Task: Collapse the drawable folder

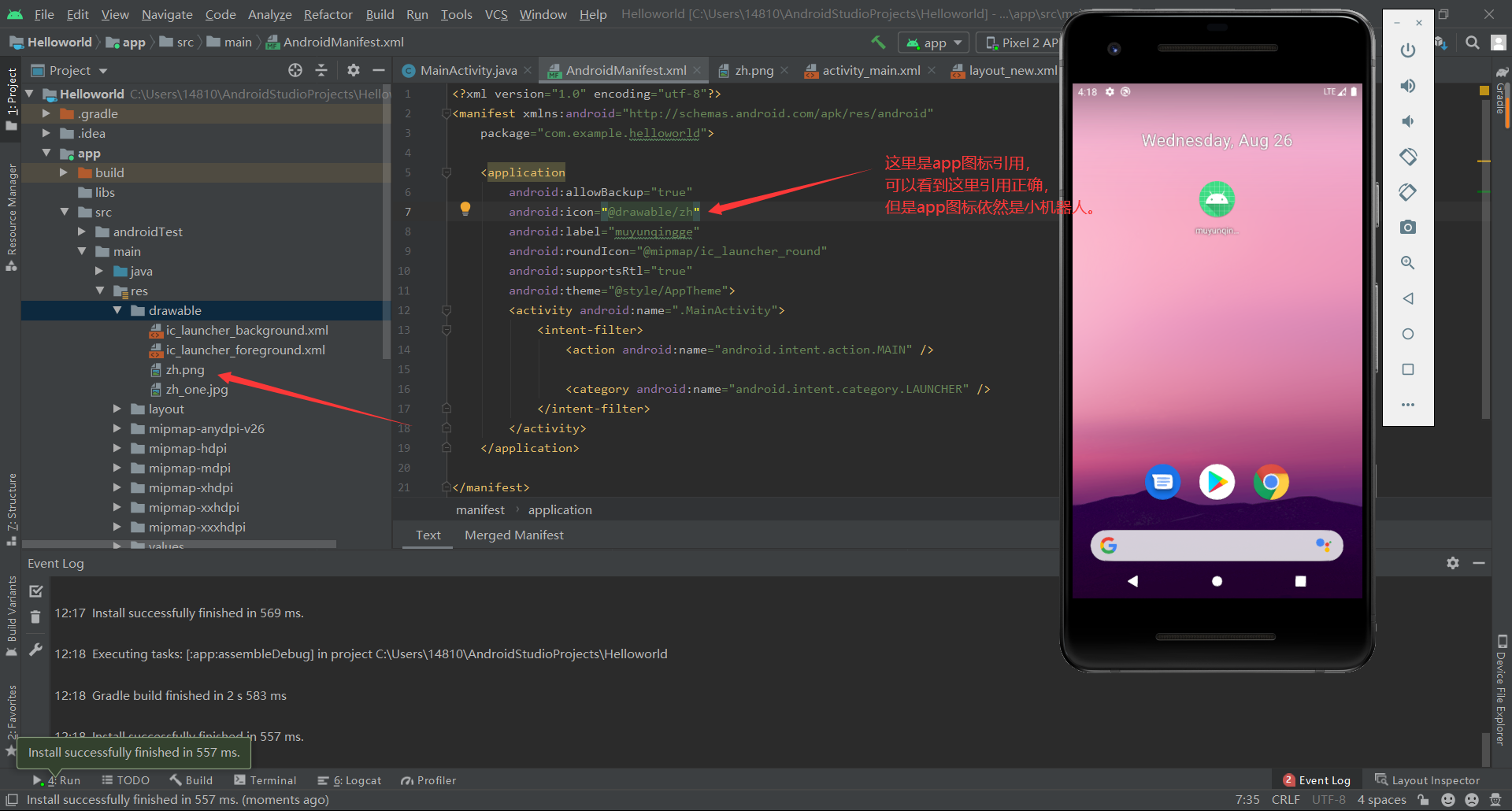Action: click(117, 310)
